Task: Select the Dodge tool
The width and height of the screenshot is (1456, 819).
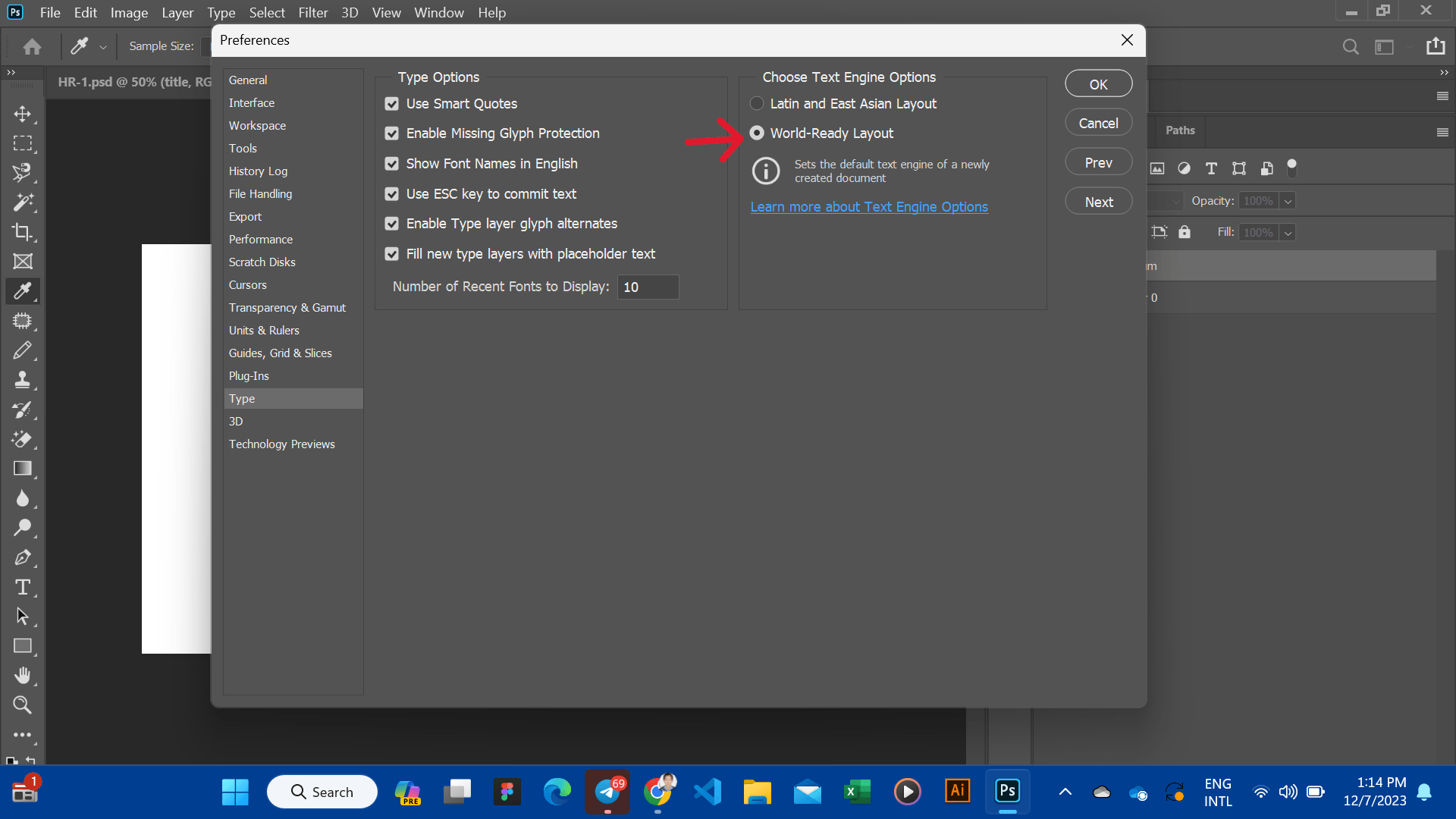Action: coord(23,528)
